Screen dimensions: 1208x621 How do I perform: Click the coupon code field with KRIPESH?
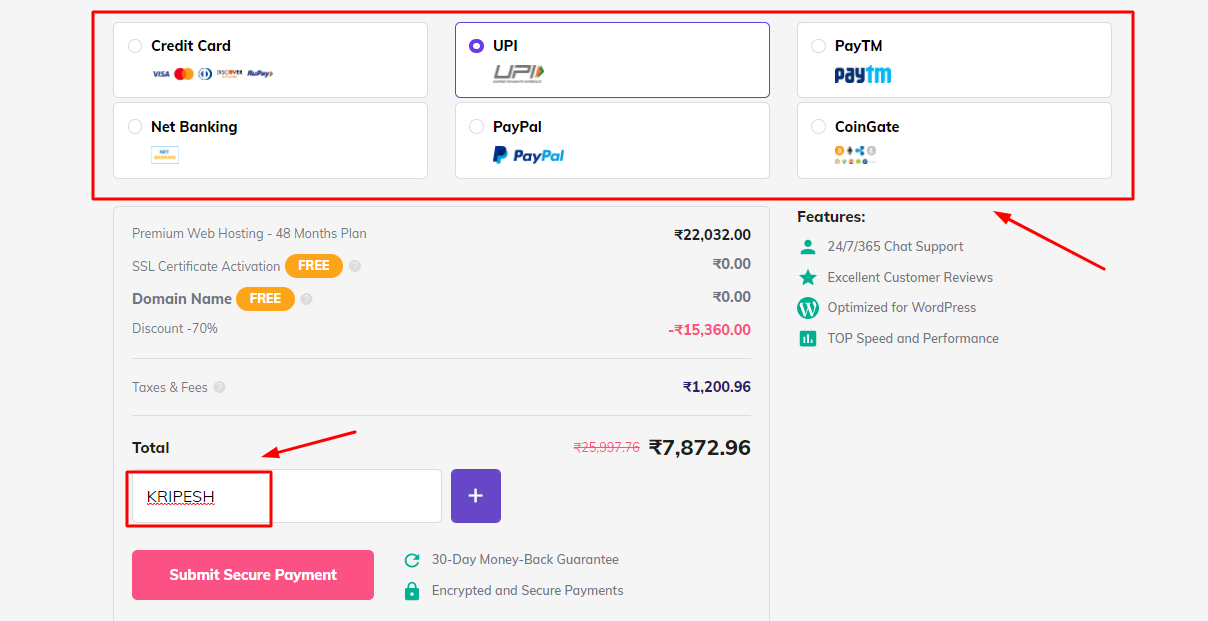pyautogui.click(x=286, y=496)
